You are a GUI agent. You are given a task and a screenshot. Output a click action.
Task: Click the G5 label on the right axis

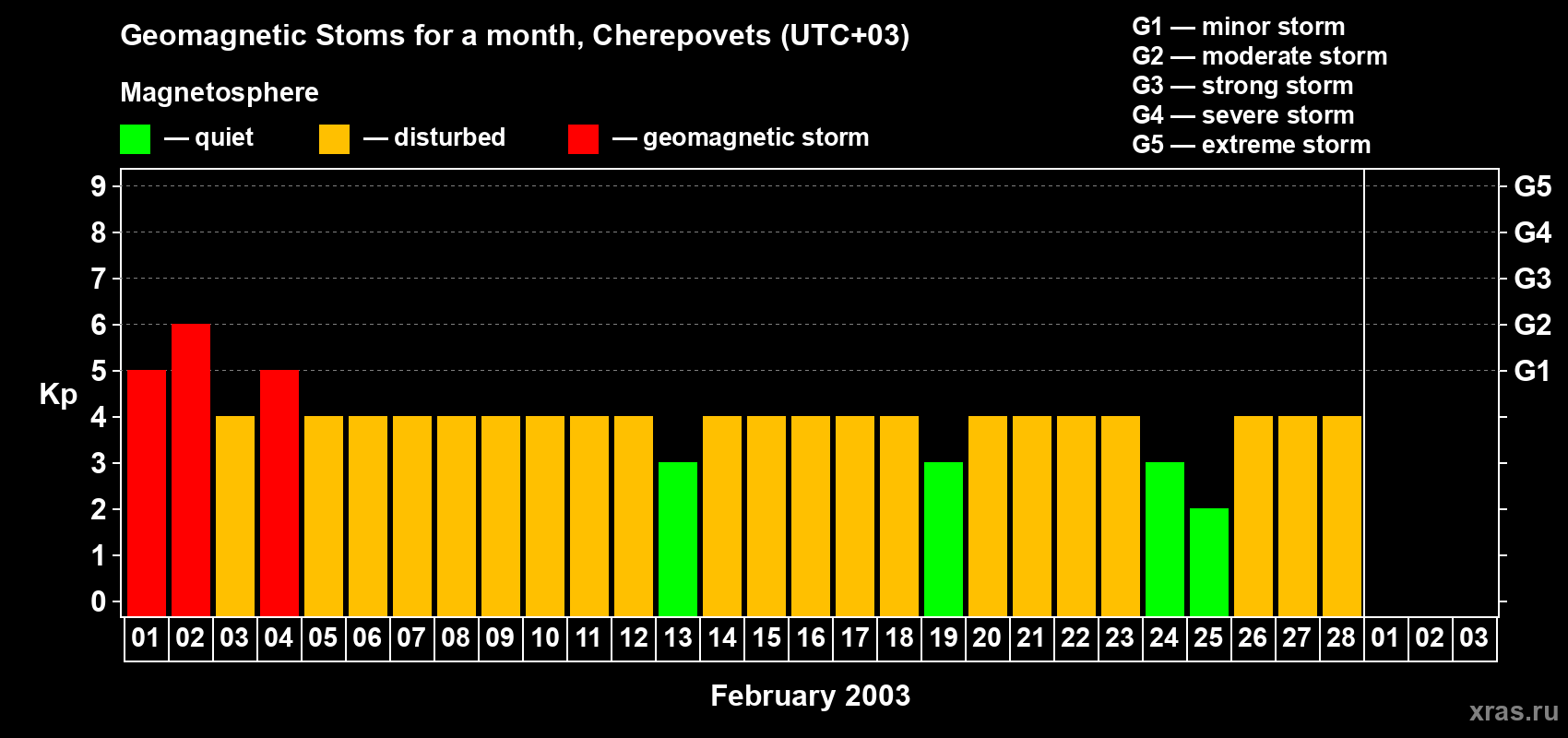tap(1532, 187)
